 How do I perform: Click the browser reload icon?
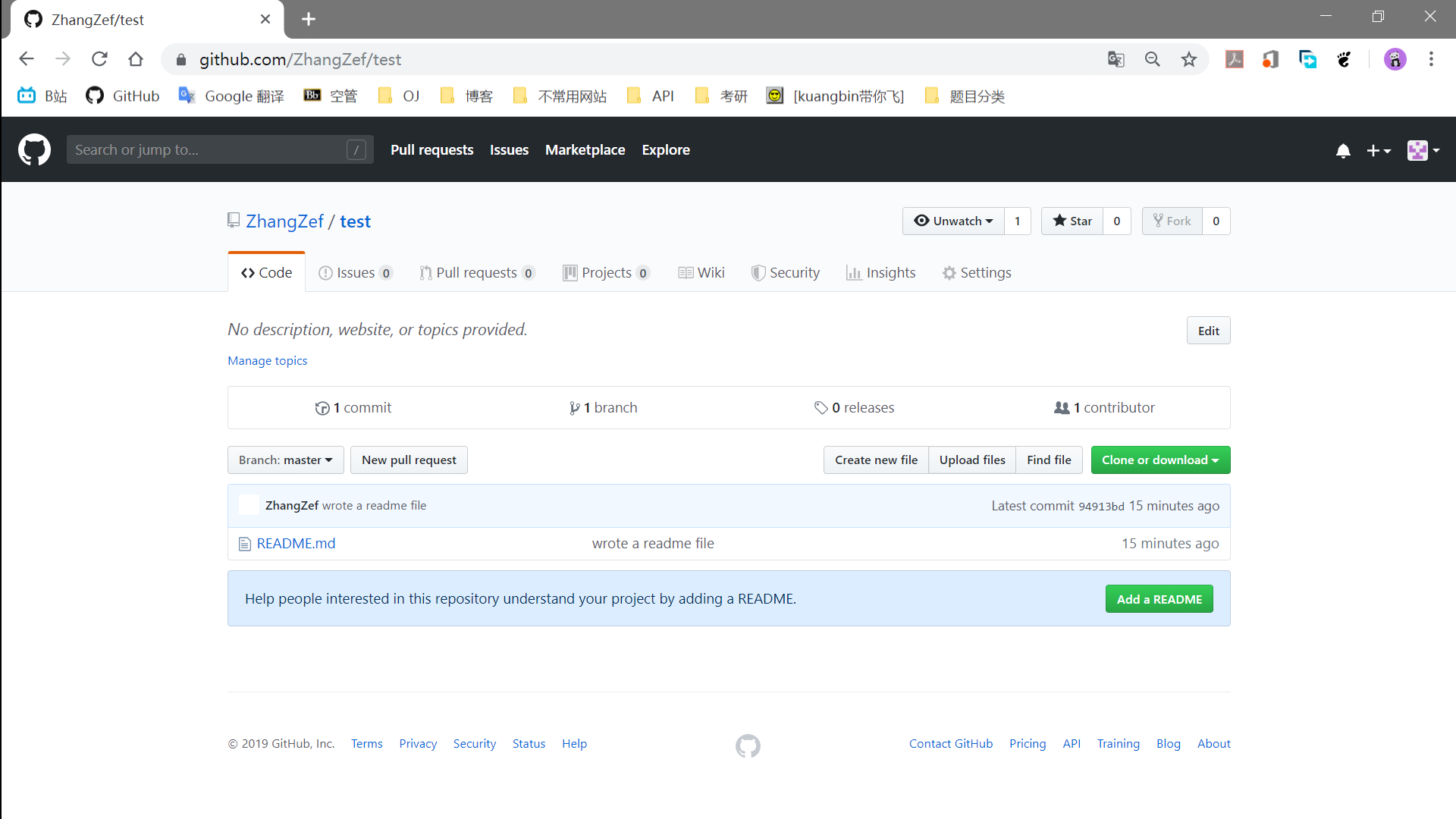click(99, 59)
